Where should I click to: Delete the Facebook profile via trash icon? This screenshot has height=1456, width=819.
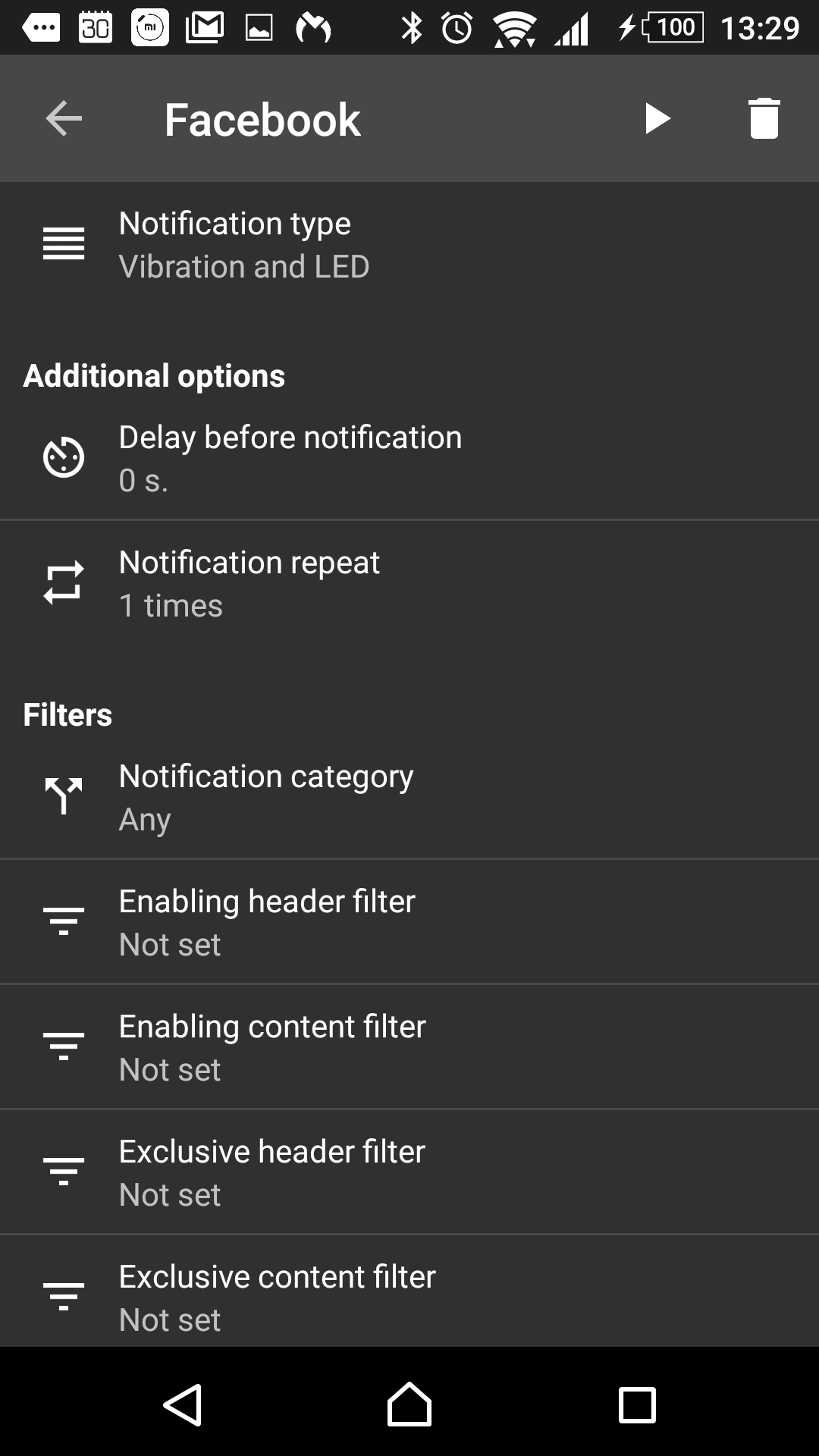[x=764, y=119]
